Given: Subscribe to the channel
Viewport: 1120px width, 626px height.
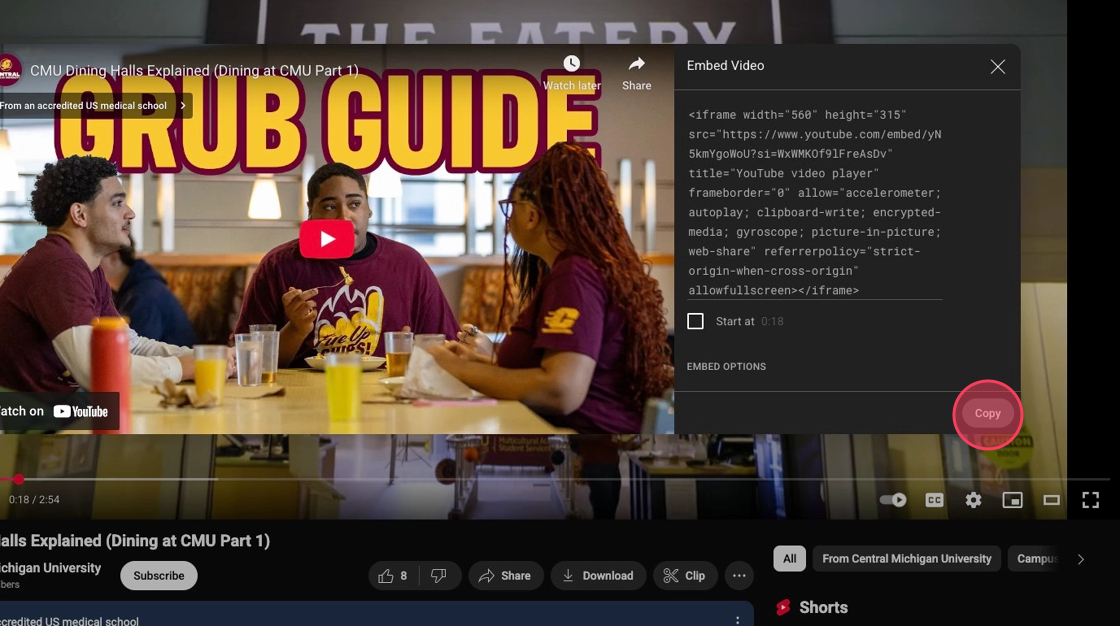Looking at the screenshot, I should 159,575.
